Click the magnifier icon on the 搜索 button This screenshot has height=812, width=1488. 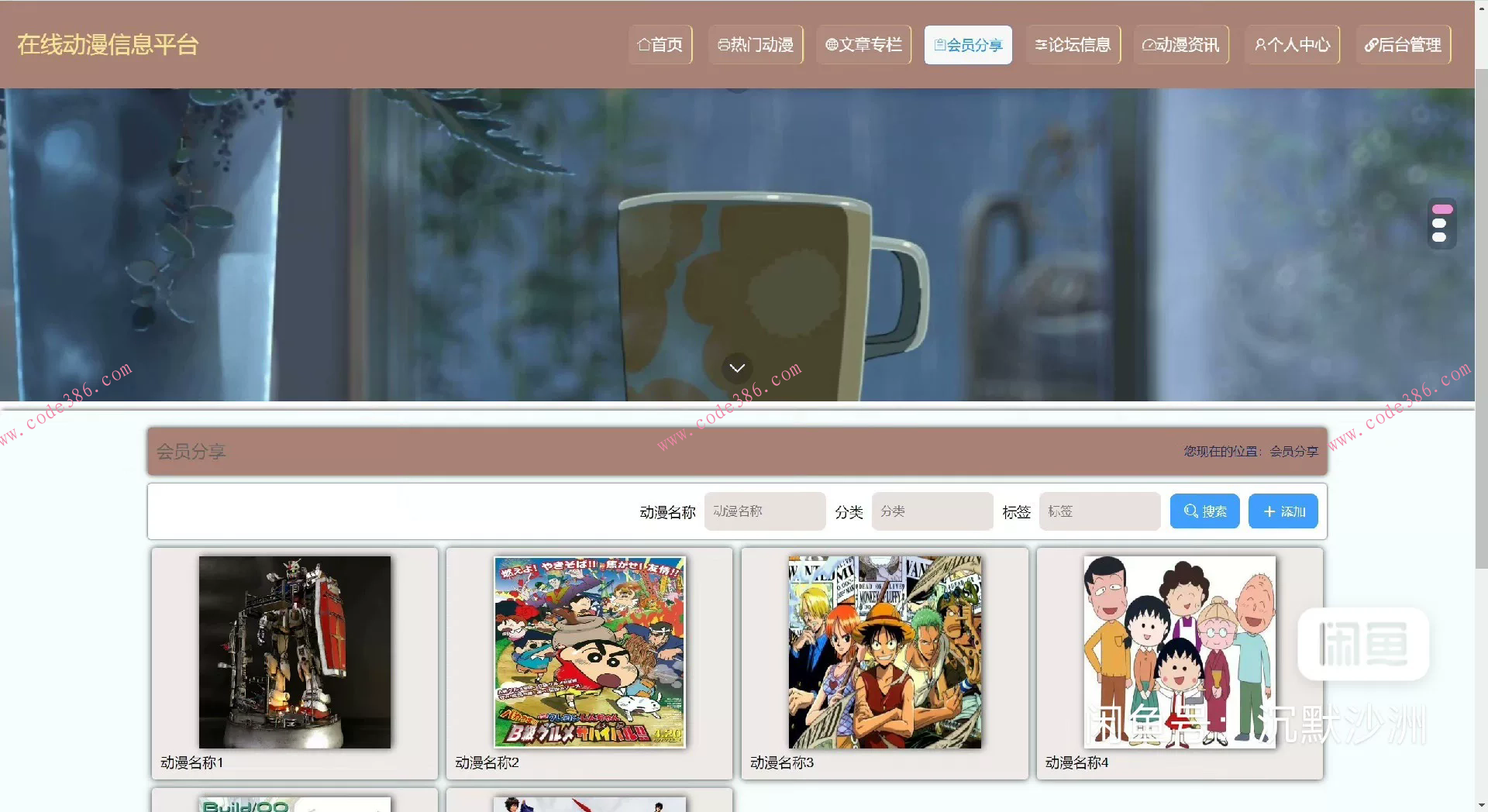coord(1190,511)
